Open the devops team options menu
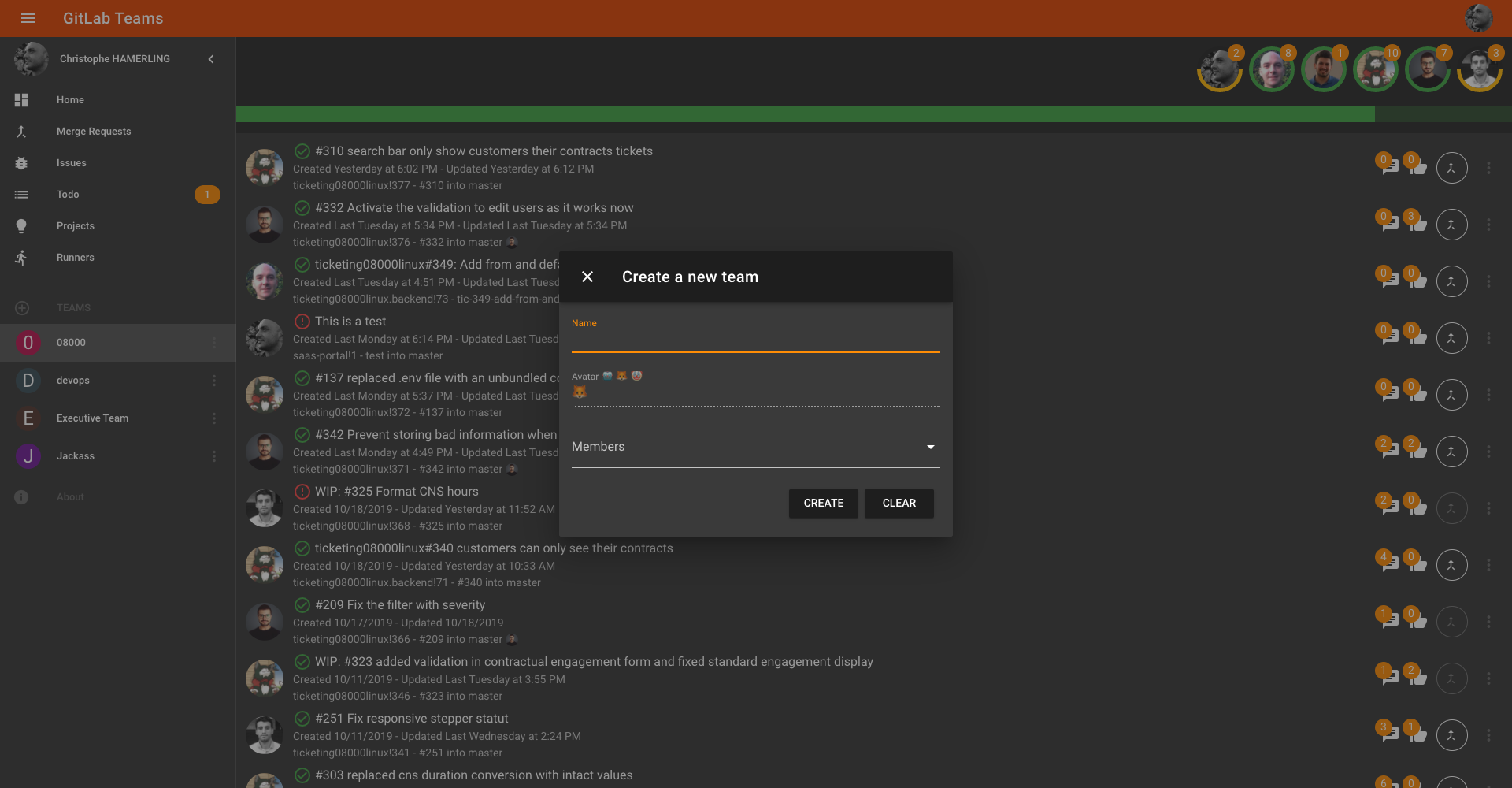The width and height of the screenshot is (1512, 788). [x=214, y=381]
